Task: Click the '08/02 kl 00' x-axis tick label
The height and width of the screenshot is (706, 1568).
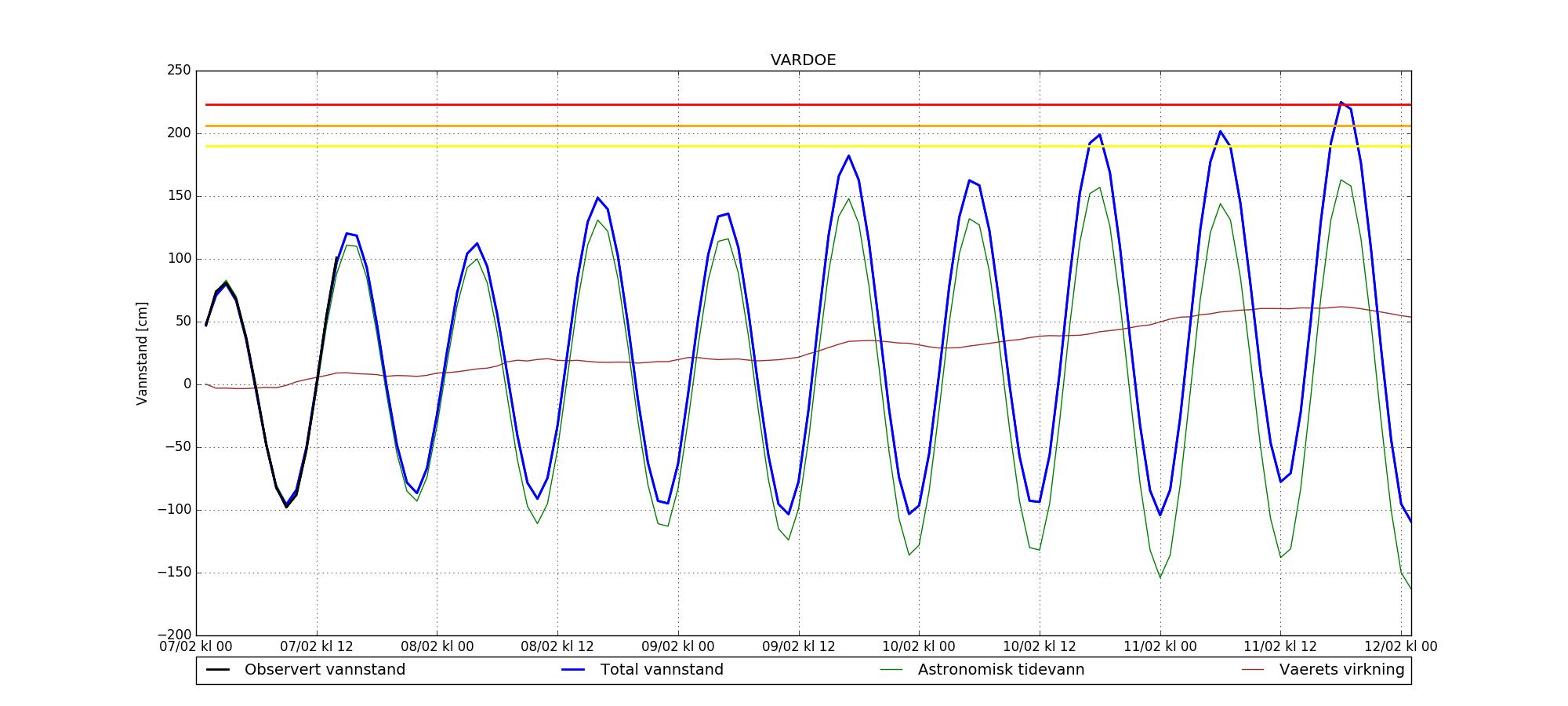Action: point(437,647)
